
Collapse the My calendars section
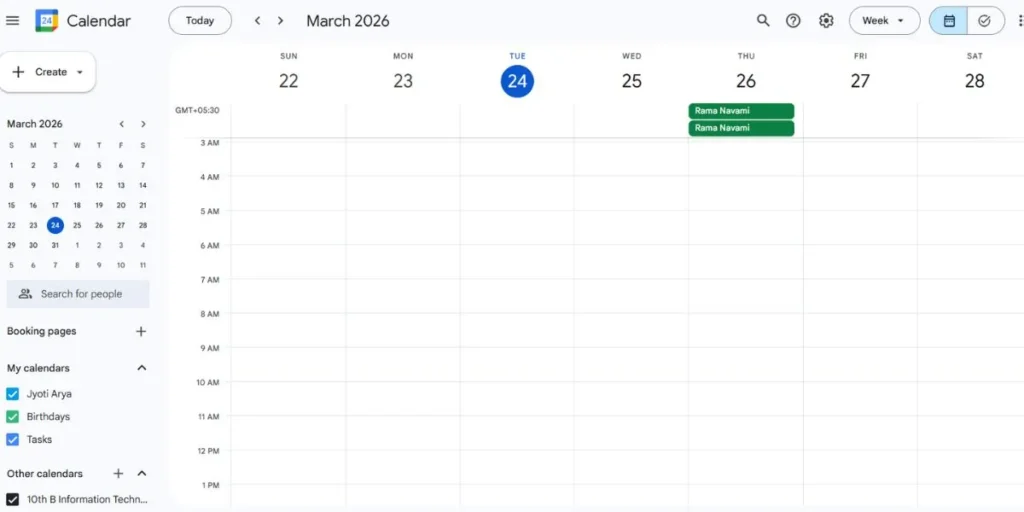(142, 368)
